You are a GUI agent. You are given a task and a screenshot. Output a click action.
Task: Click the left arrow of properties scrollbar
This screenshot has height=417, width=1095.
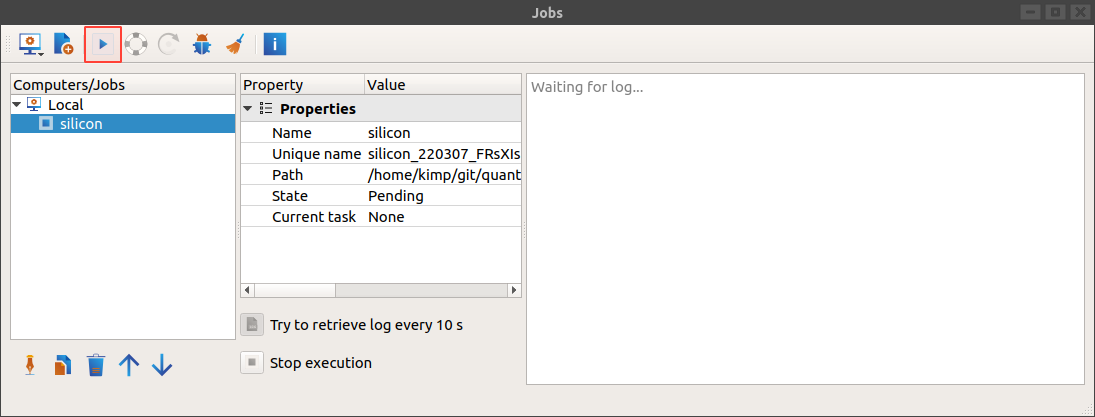[x=247, y=290]
